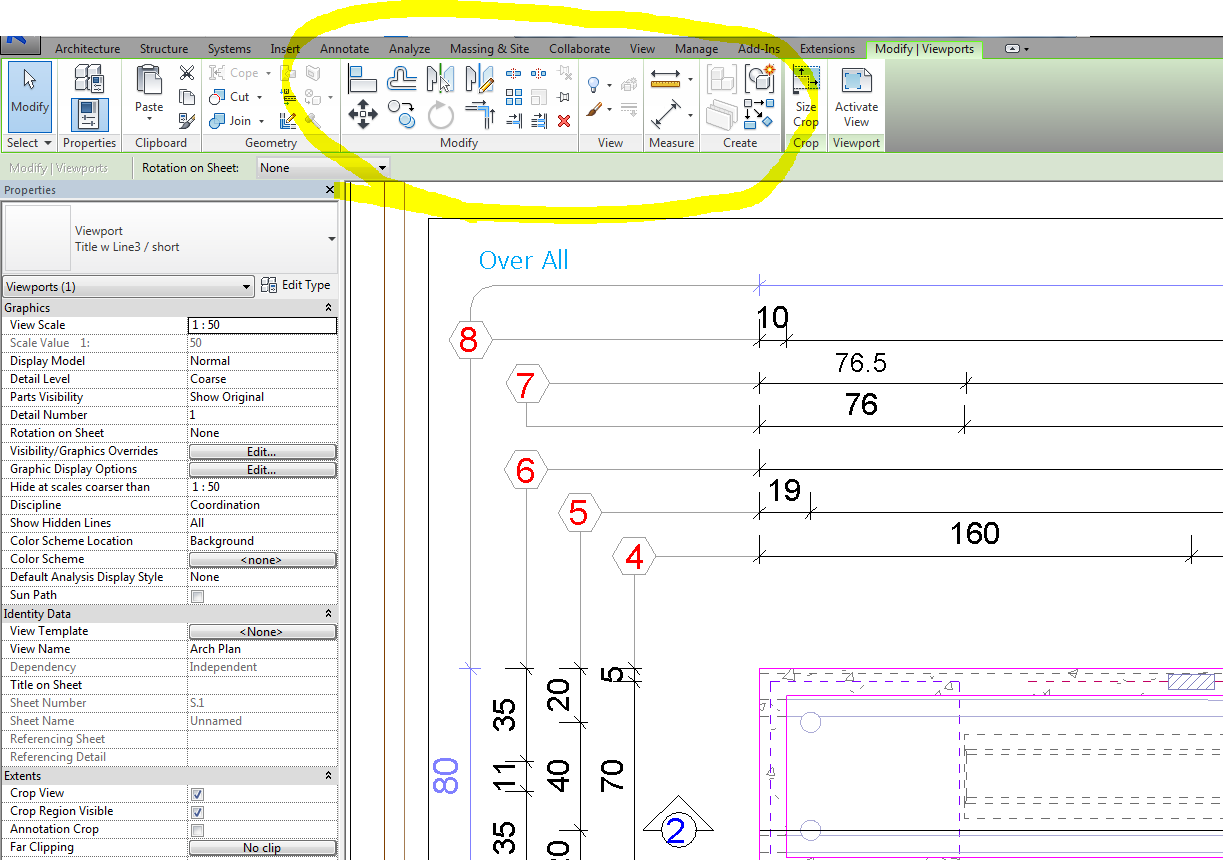Click Edit next to Visibility/Graphics Overrides

(x=262, y=451)
